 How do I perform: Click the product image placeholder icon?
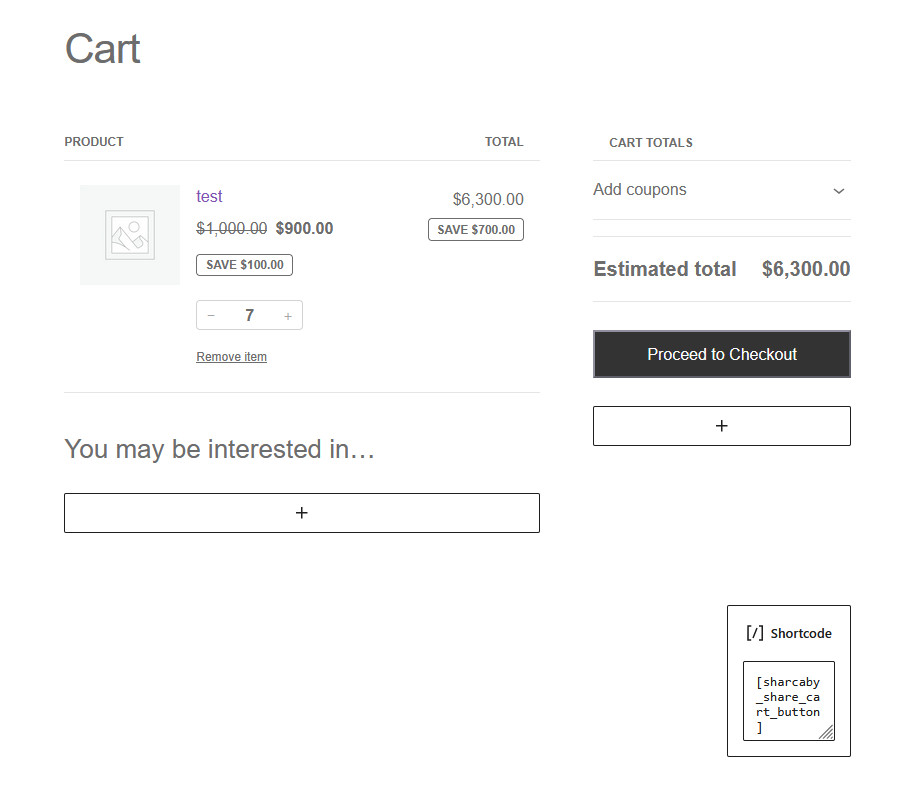point(129,234)
